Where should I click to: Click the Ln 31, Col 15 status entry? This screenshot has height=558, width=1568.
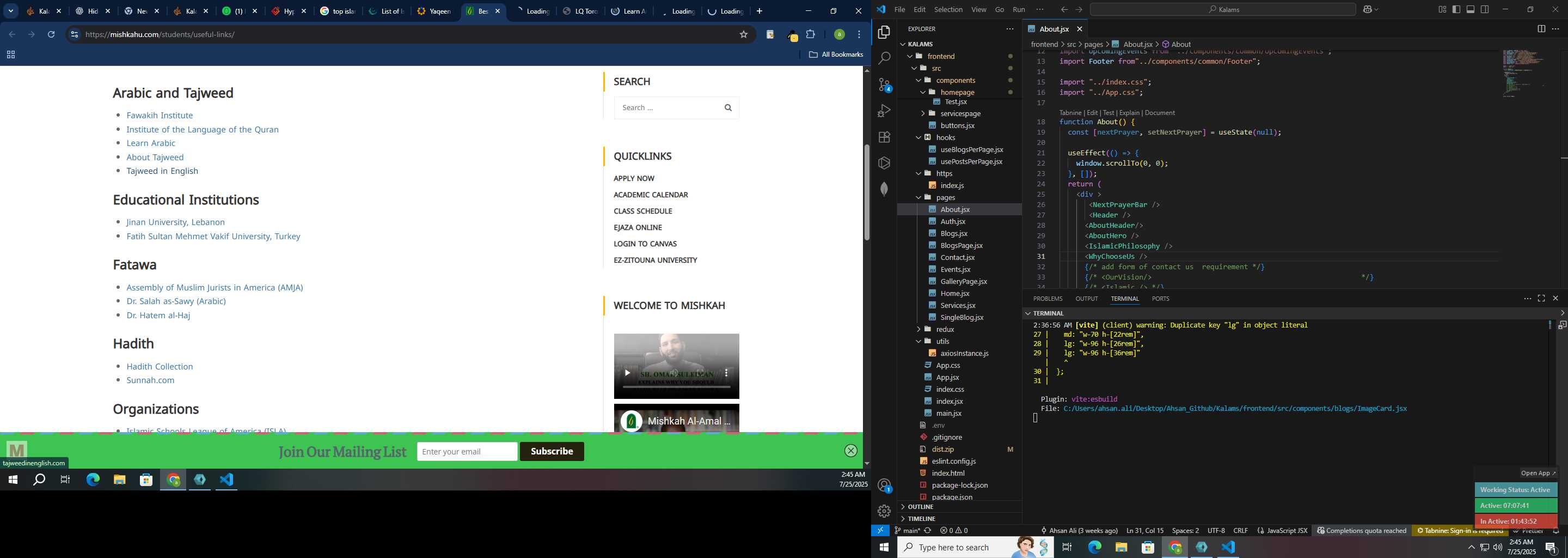click(1144, 531)
